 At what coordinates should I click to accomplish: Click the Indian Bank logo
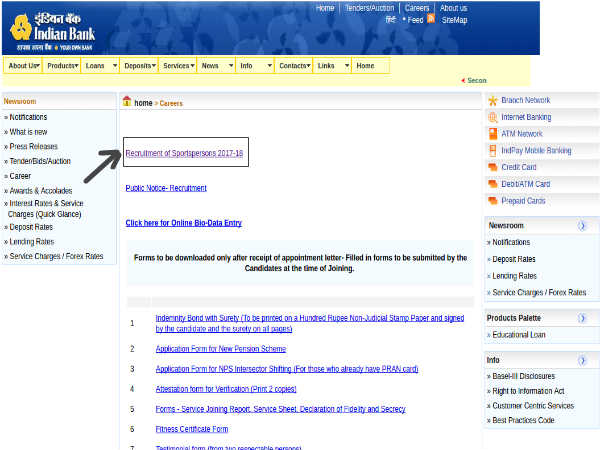(52, 32)
